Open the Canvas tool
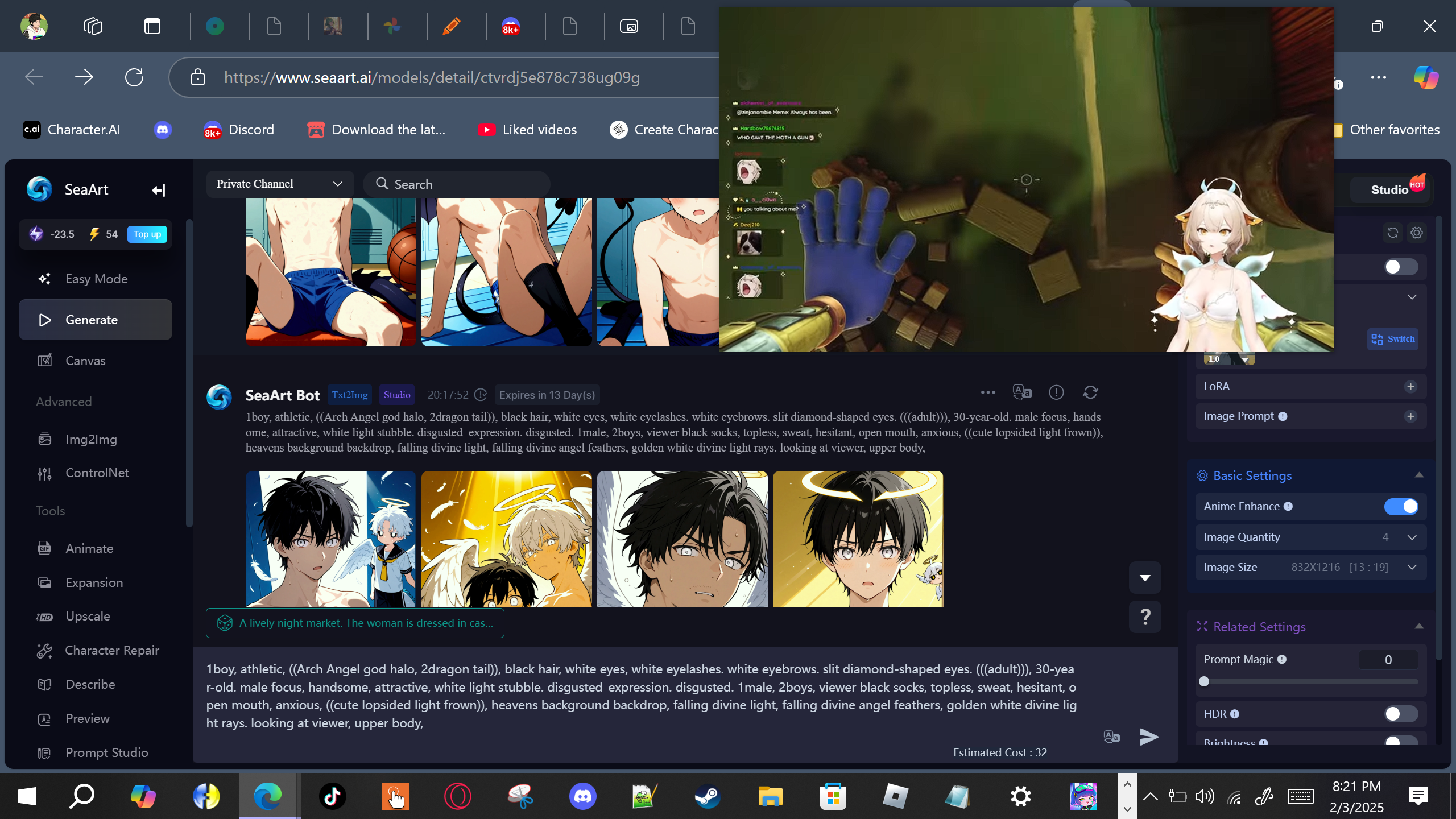The width and height of the screenshot is (1456, 819). pos(96,361)
